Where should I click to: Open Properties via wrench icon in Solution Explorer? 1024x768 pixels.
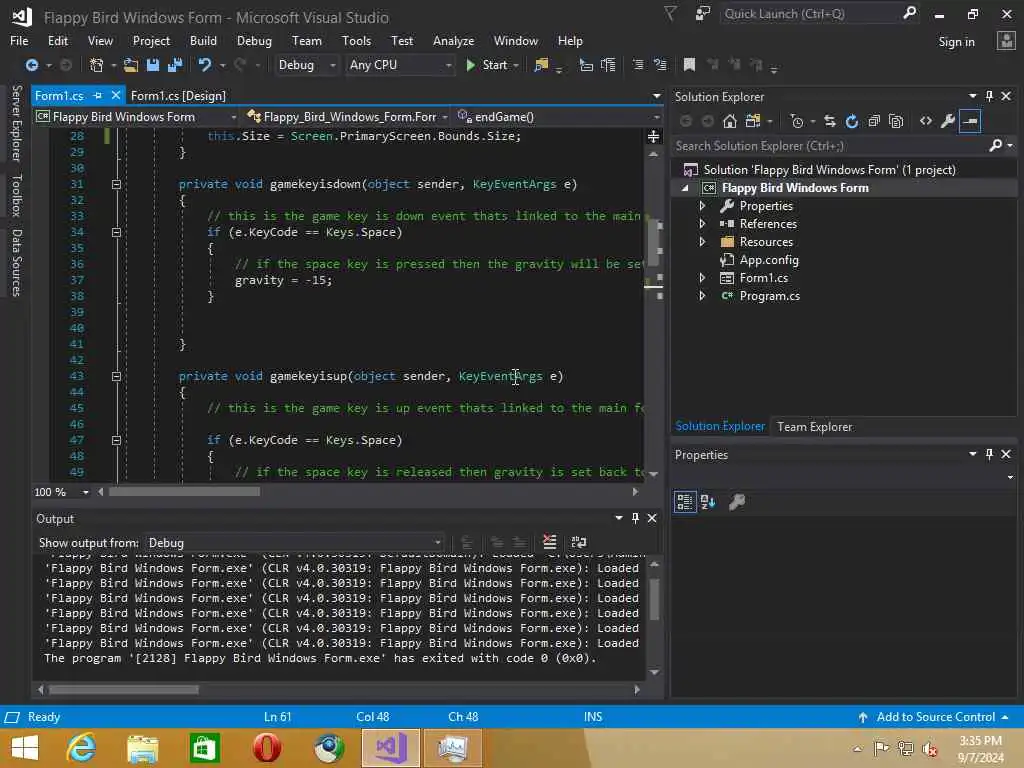pos(948,121)
